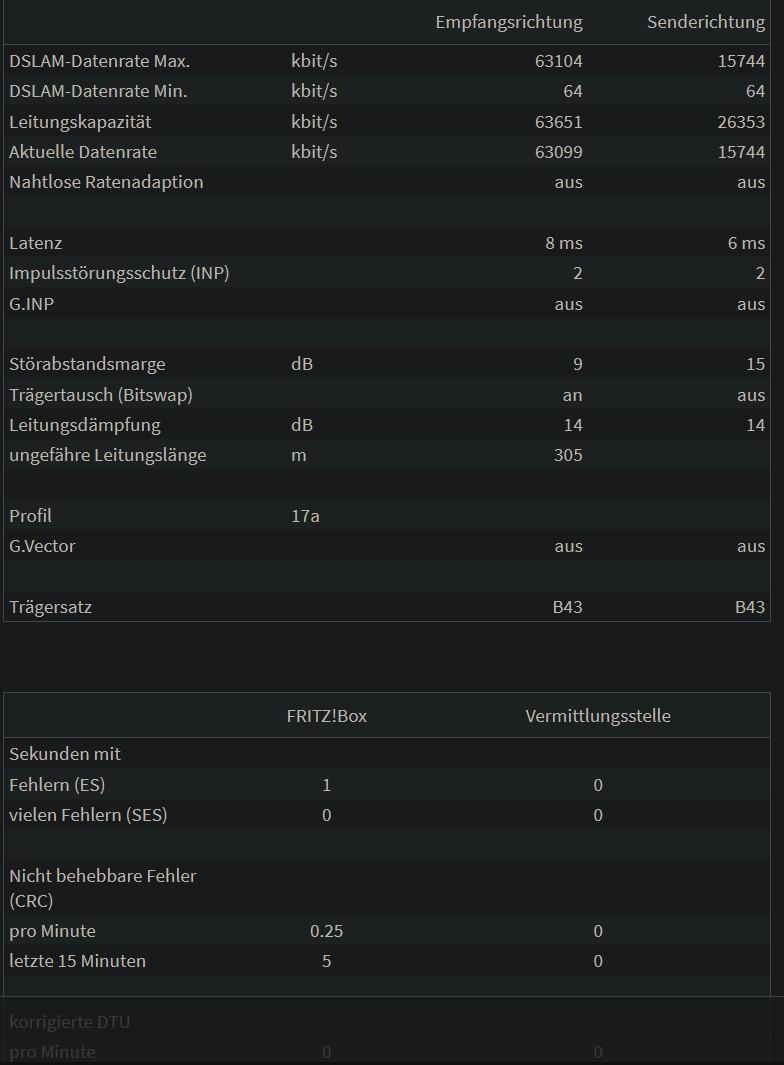This screenshot has height=1065, width=784.
Task: Click the G.INP row label
Action: point(32,304)
